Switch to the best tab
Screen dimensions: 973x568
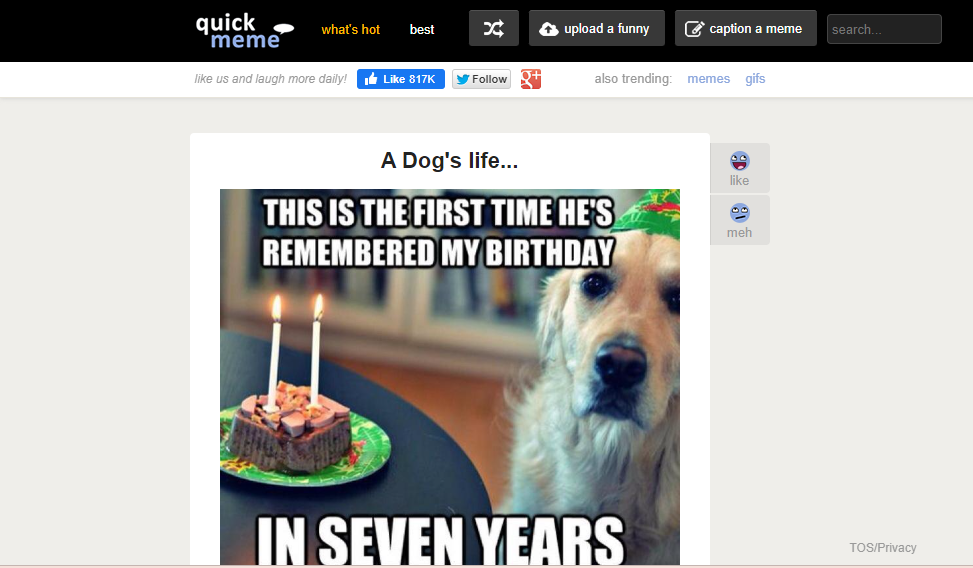pos(422,29)
